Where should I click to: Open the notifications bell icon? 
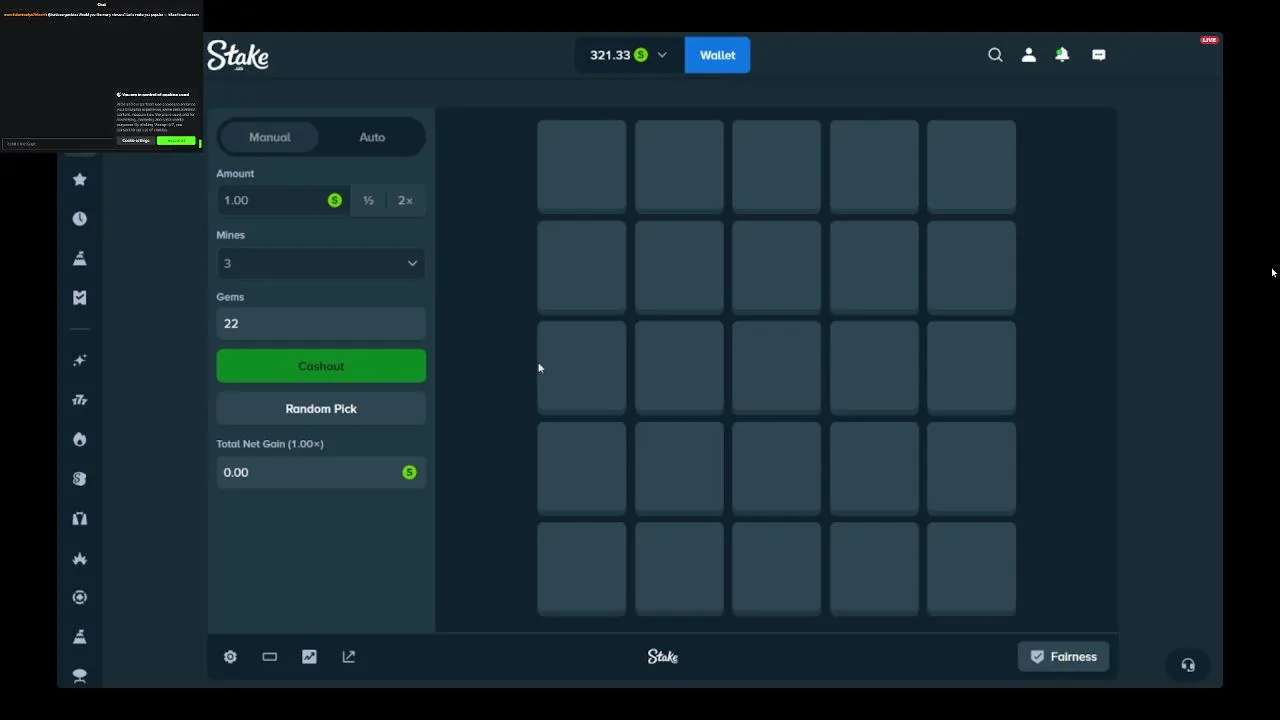(x=1062, y=55)
